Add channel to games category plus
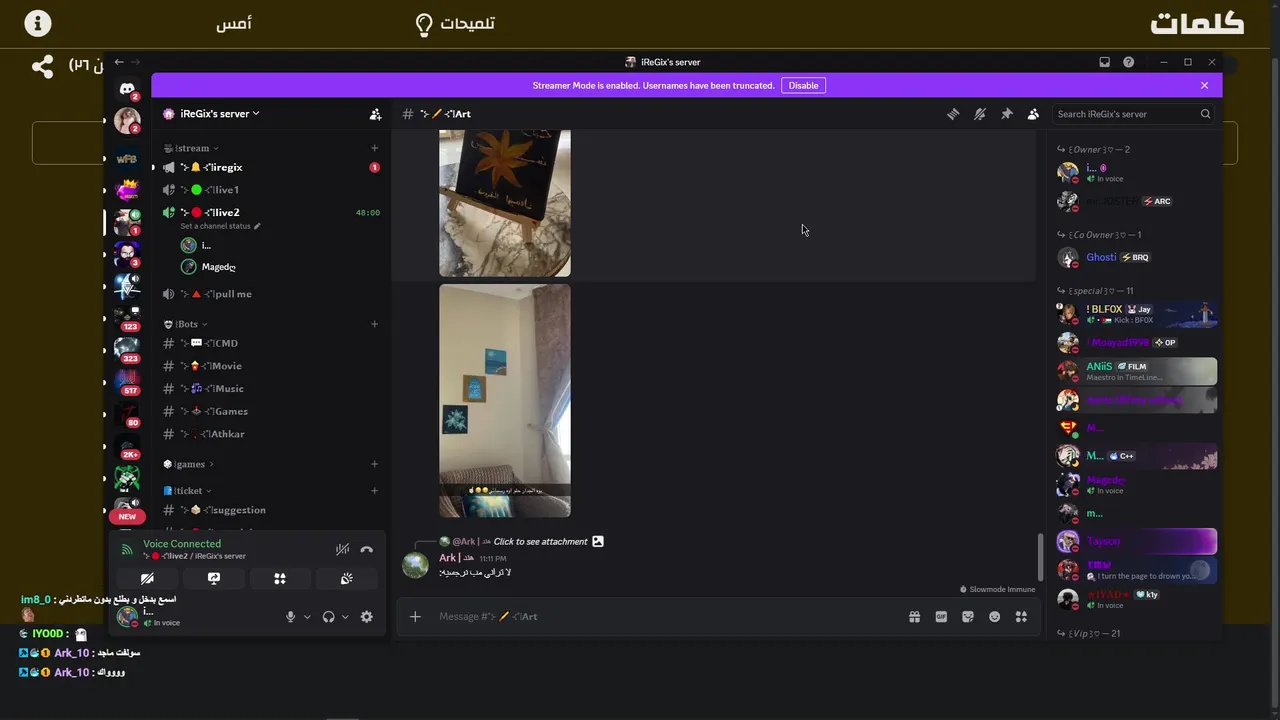The width and height of the screenshot is (1280, 720). point(375,464)
